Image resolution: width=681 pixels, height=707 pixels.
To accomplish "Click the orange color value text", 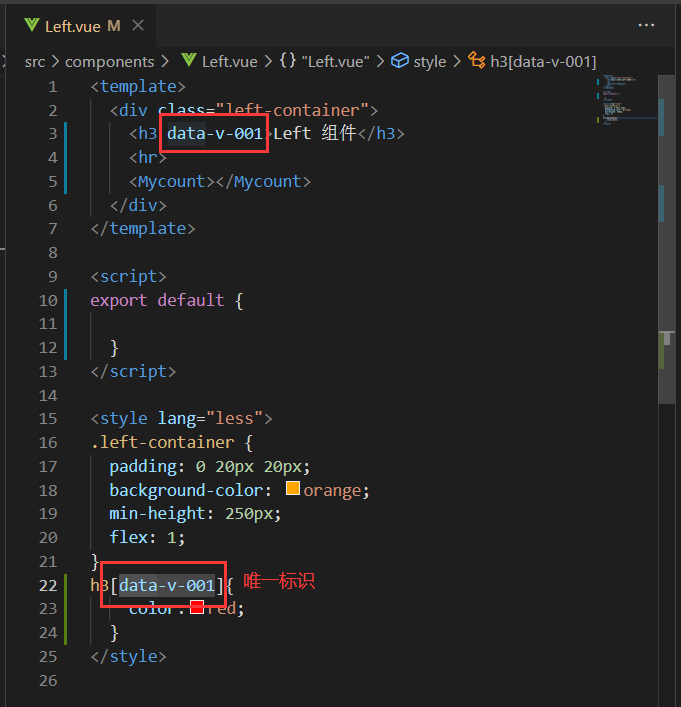I will 332,491.
